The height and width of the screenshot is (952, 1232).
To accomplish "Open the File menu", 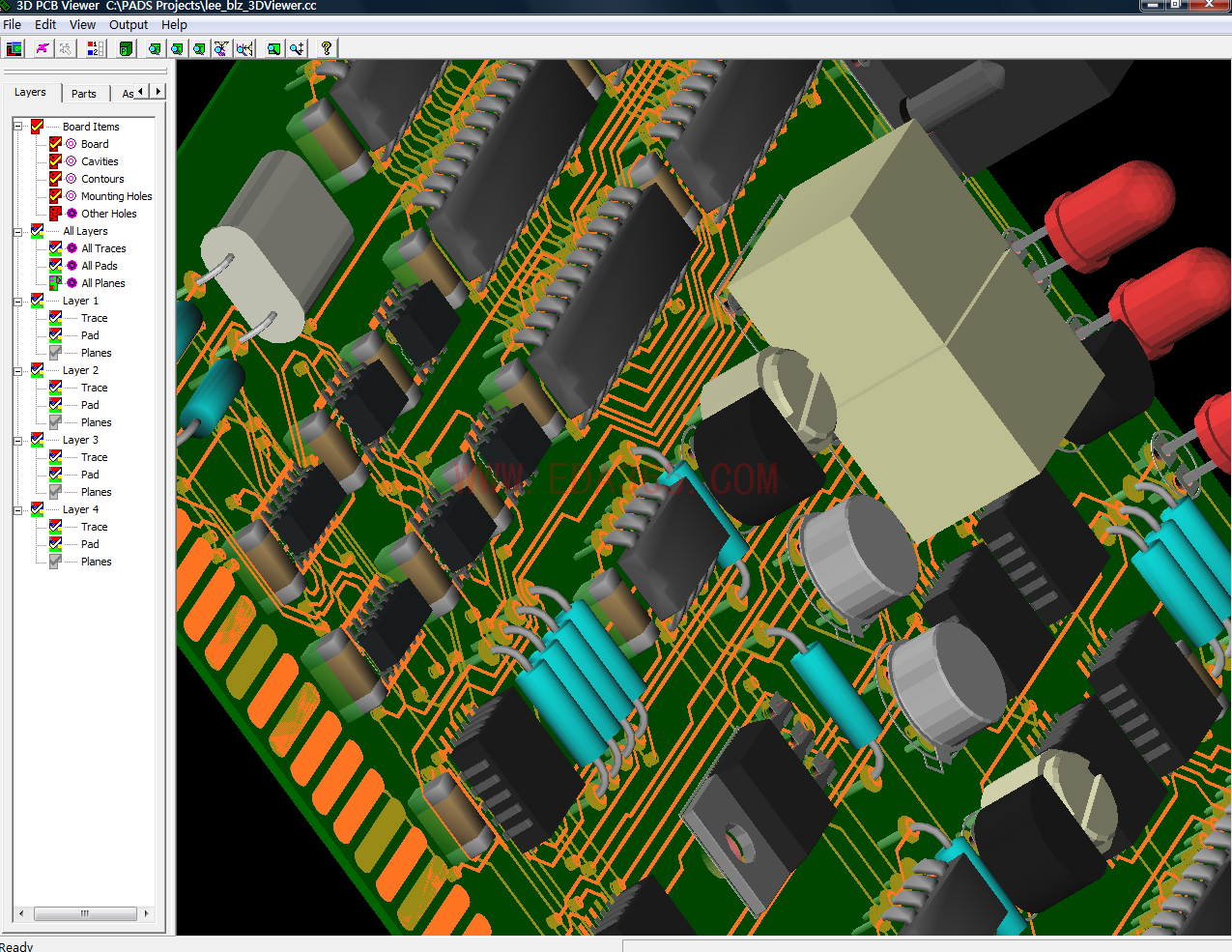I will click(13, 24).
